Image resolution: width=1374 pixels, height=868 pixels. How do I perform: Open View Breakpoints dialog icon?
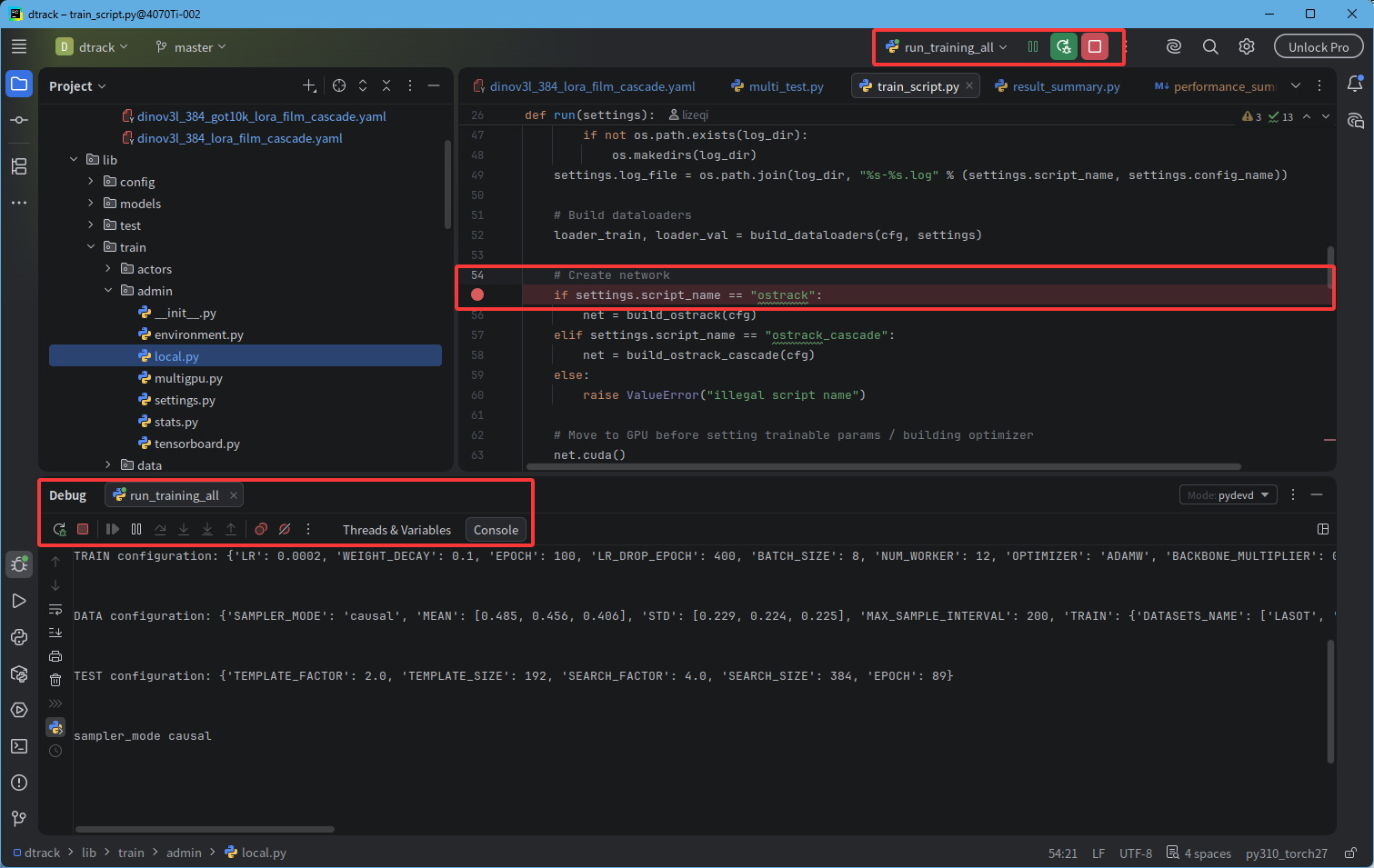(261, 529)
